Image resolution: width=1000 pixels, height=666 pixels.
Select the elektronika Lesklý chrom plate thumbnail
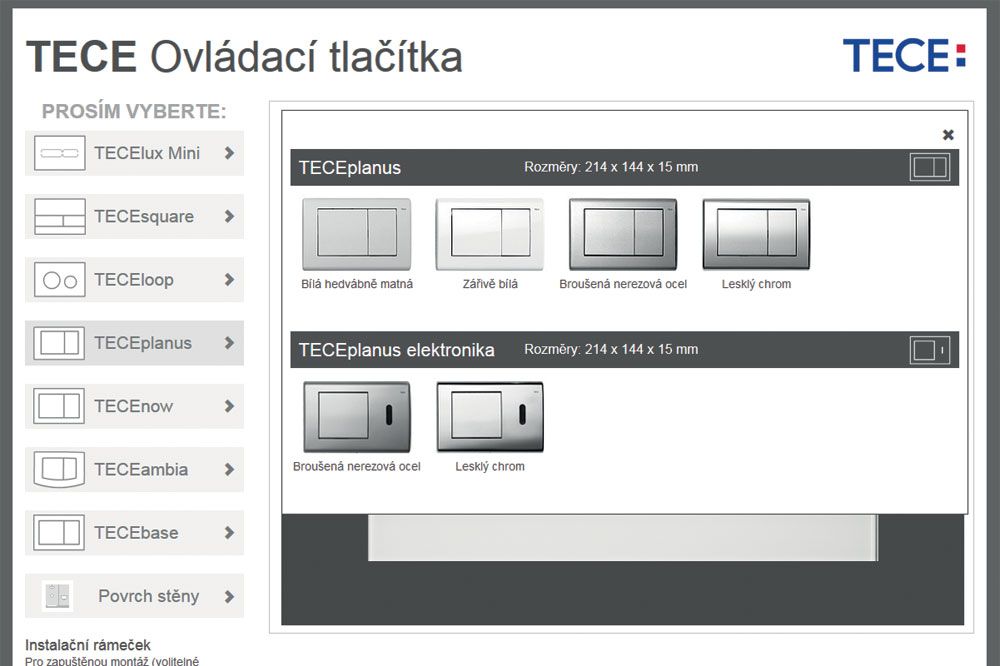click(x=490, y=417)
